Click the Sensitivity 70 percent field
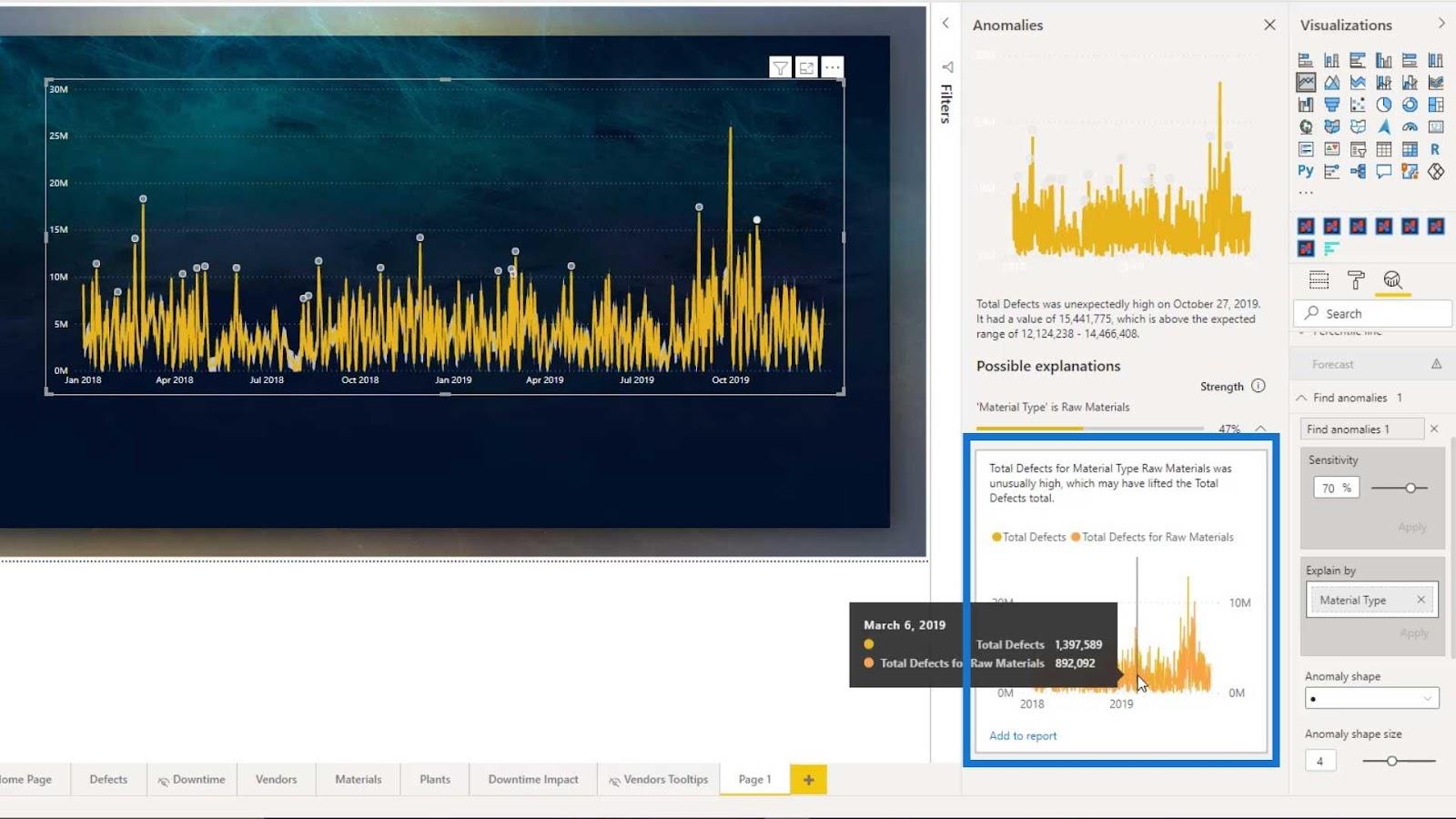Screen dimensions: 1456x819 [1335, 488]
